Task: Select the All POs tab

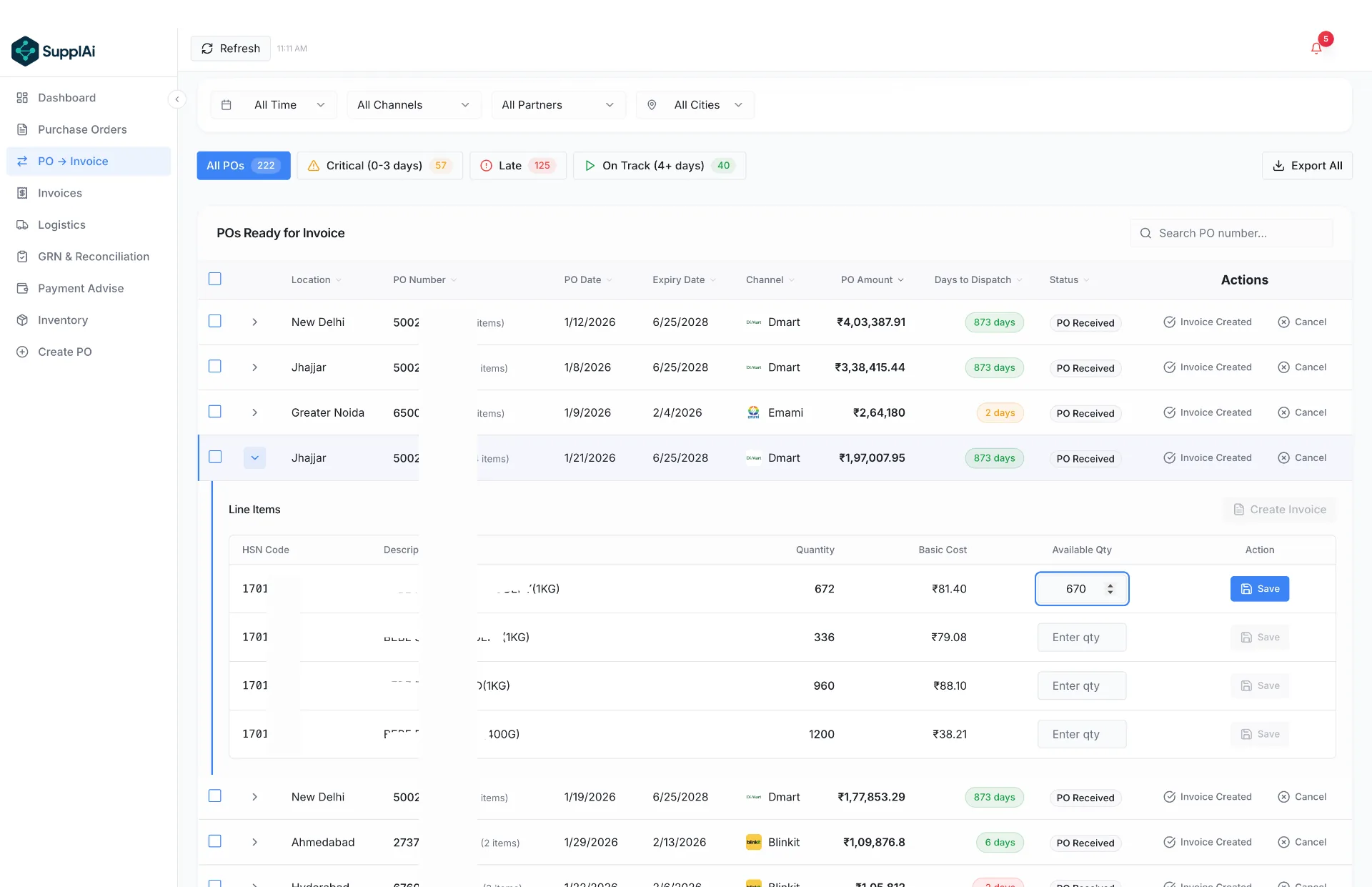Action: click(244, 166)
